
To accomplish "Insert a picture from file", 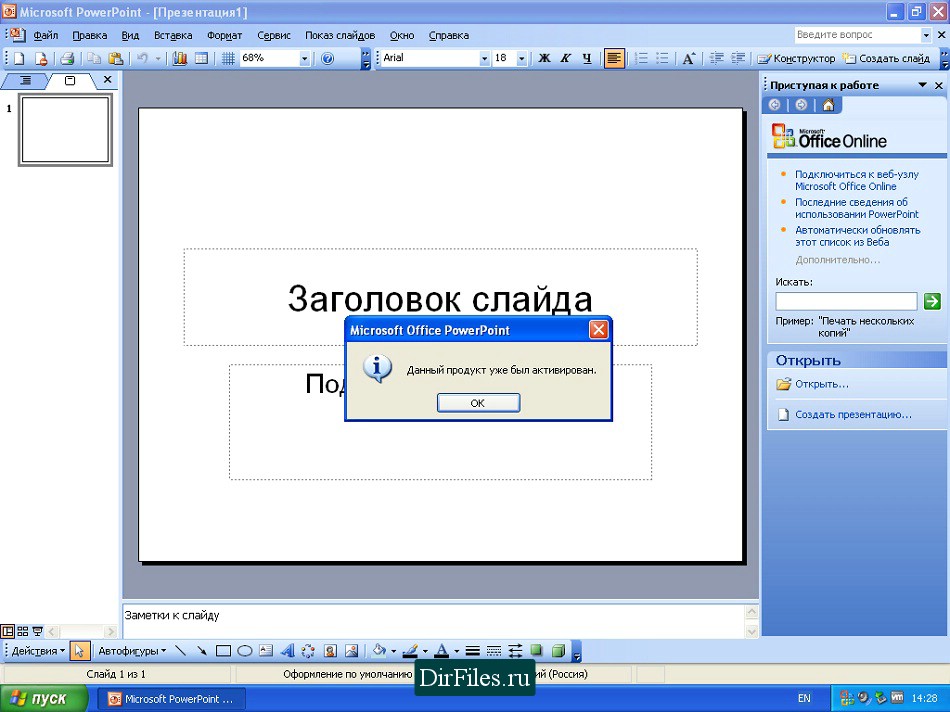I will [351, 651].
